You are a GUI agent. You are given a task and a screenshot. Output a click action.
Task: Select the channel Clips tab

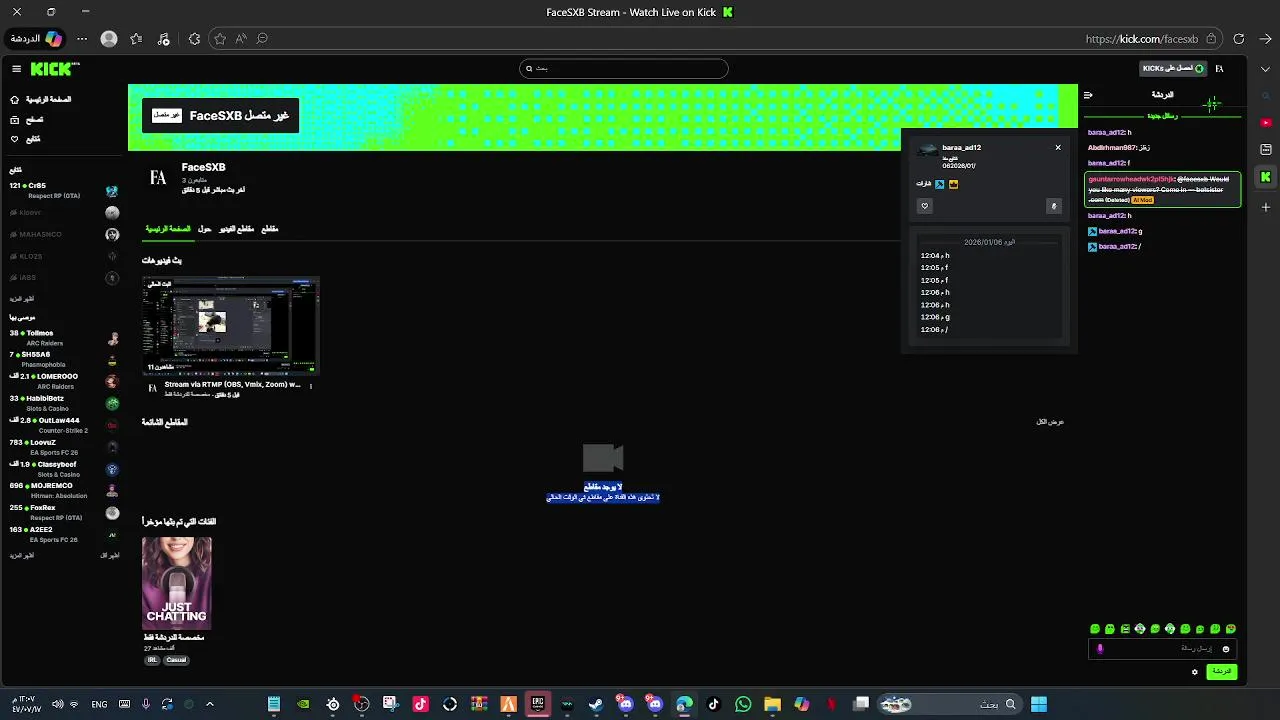tap(270, 229)
